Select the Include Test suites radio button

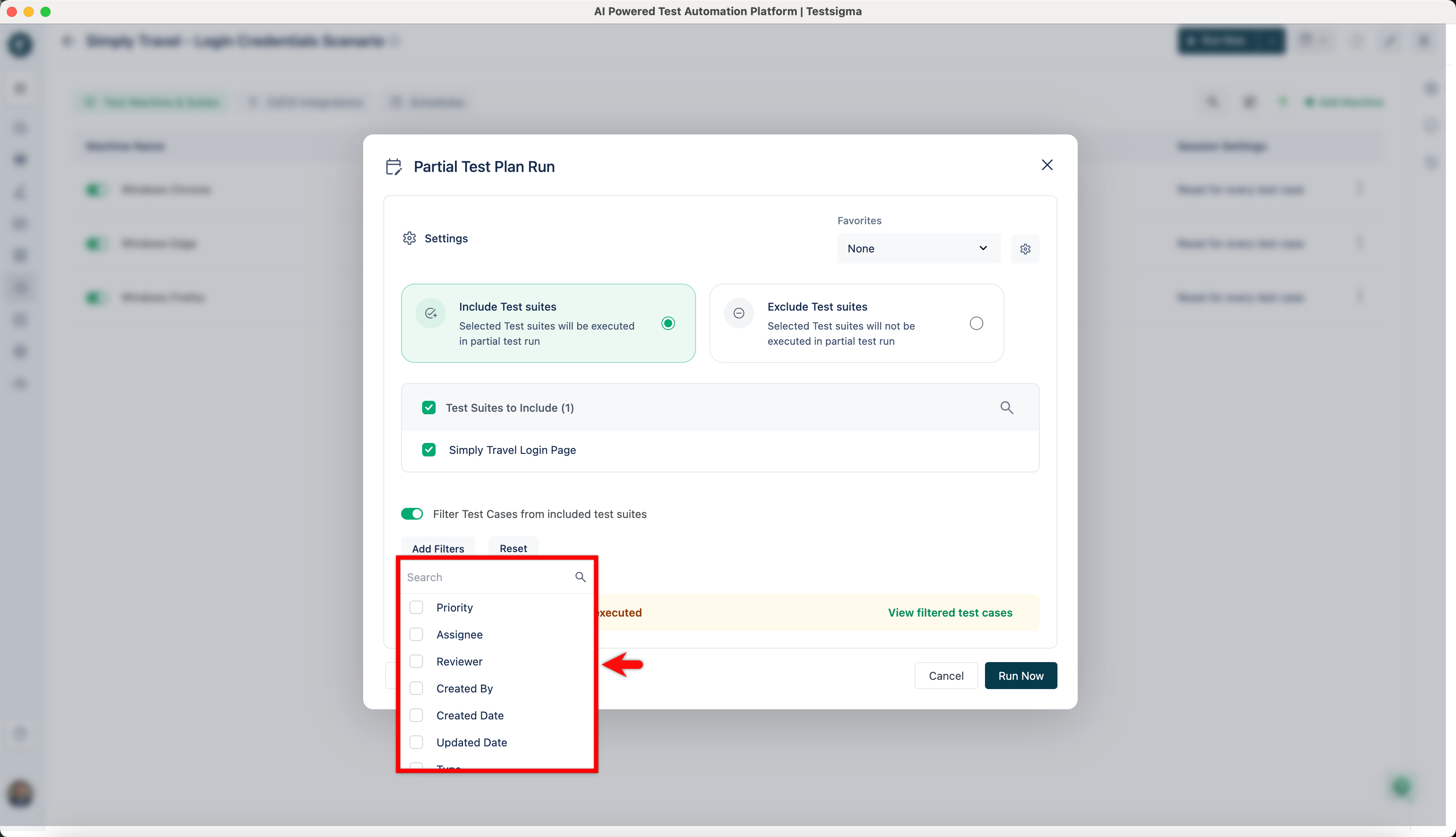pyautogui.click(x=668, y=323)
